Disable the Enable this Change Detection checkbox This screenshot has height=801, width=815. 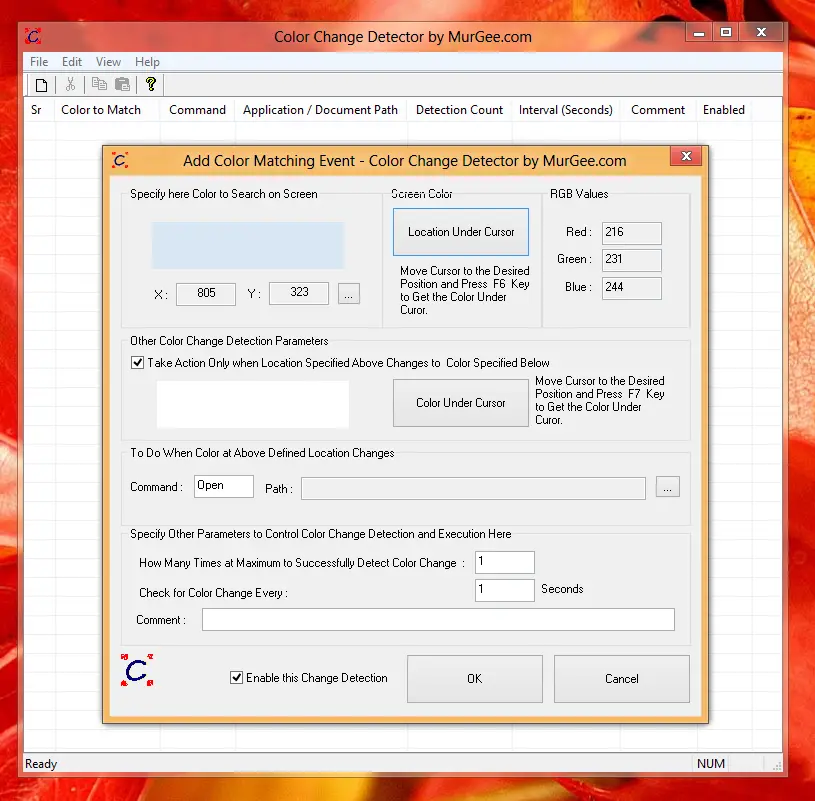click(236, 677)
